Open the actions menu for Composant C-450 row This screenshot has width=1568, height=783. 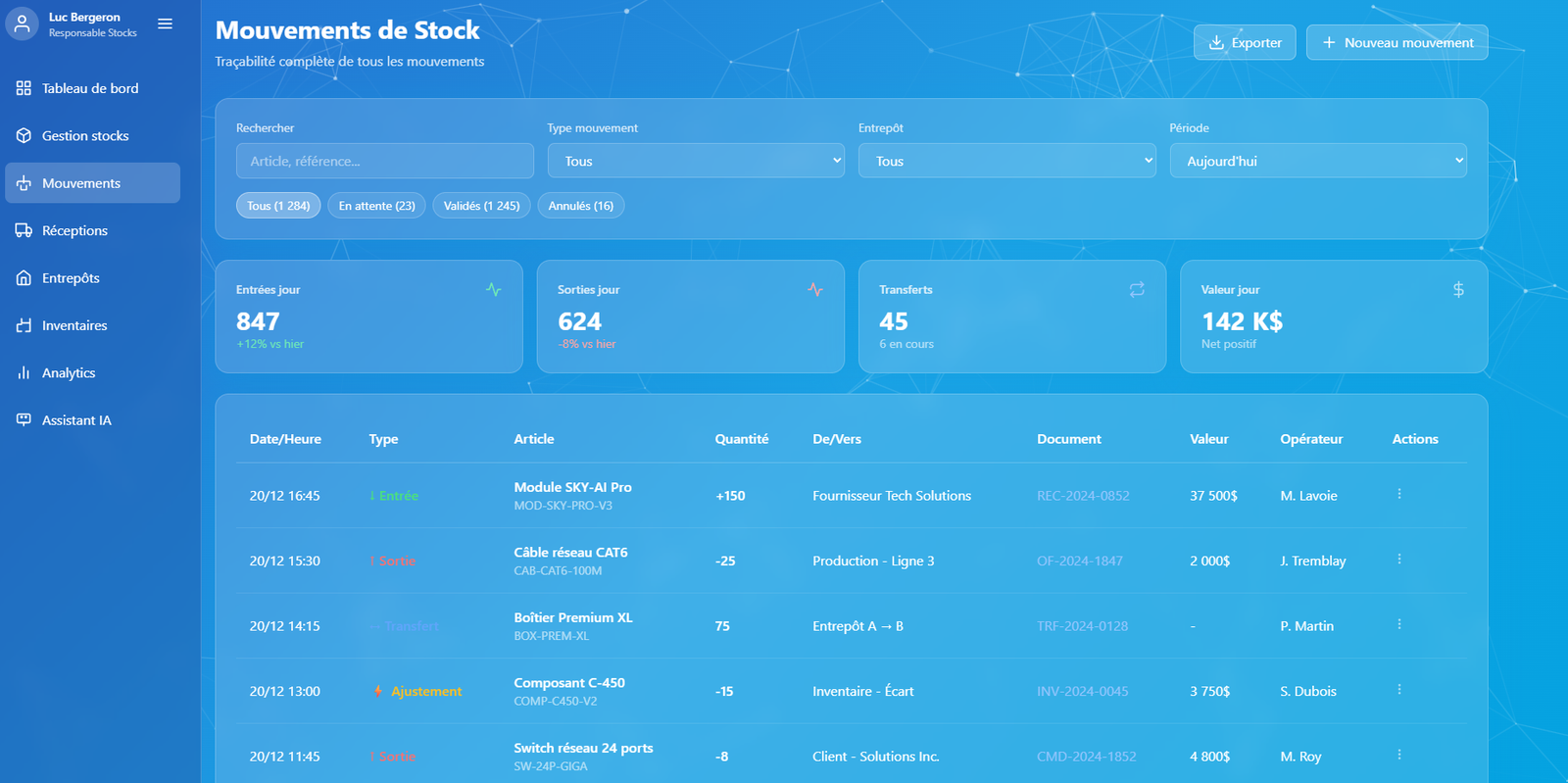[x=1398, y=690]
